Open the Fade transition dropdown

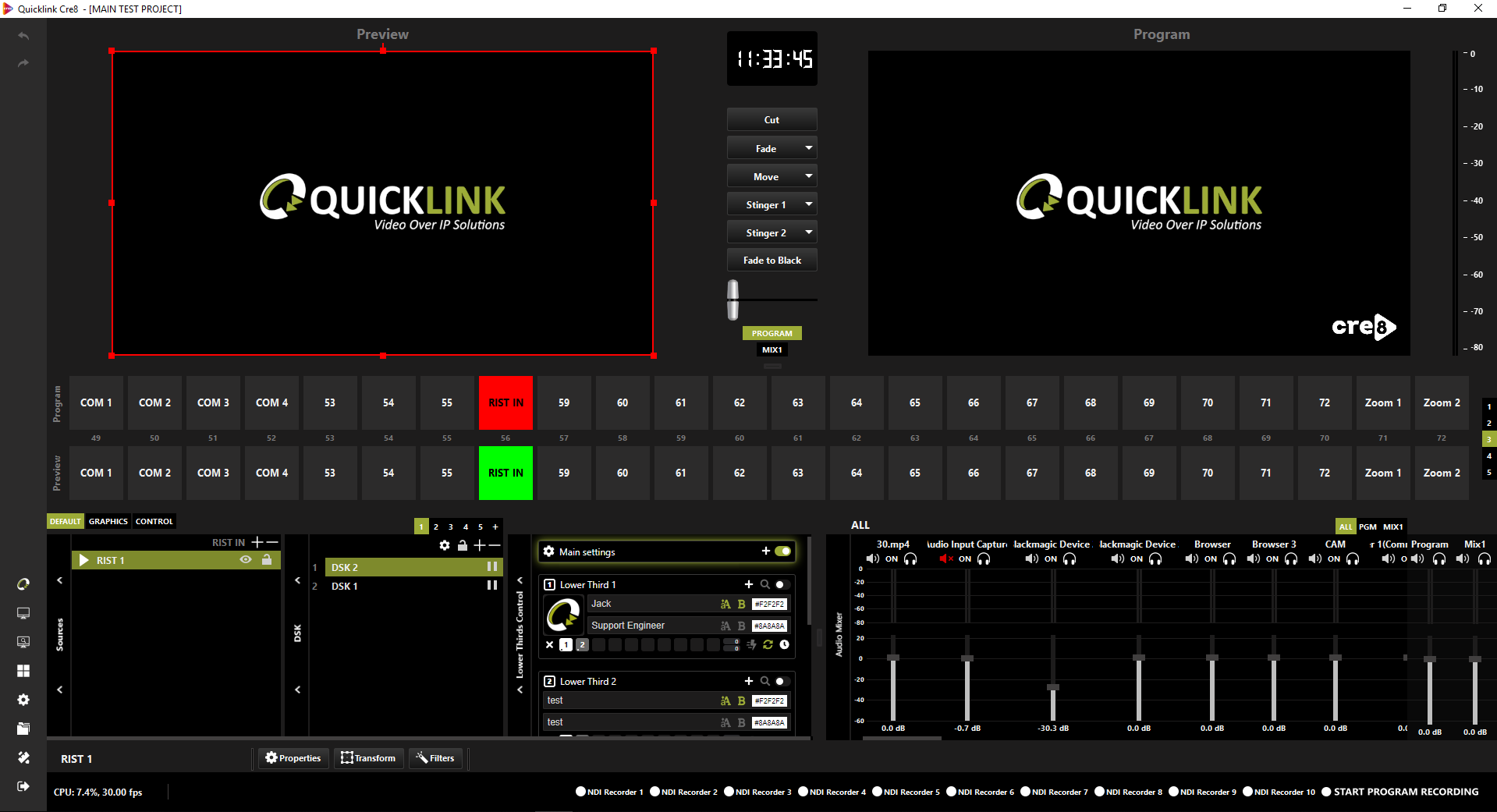(809, 148)
